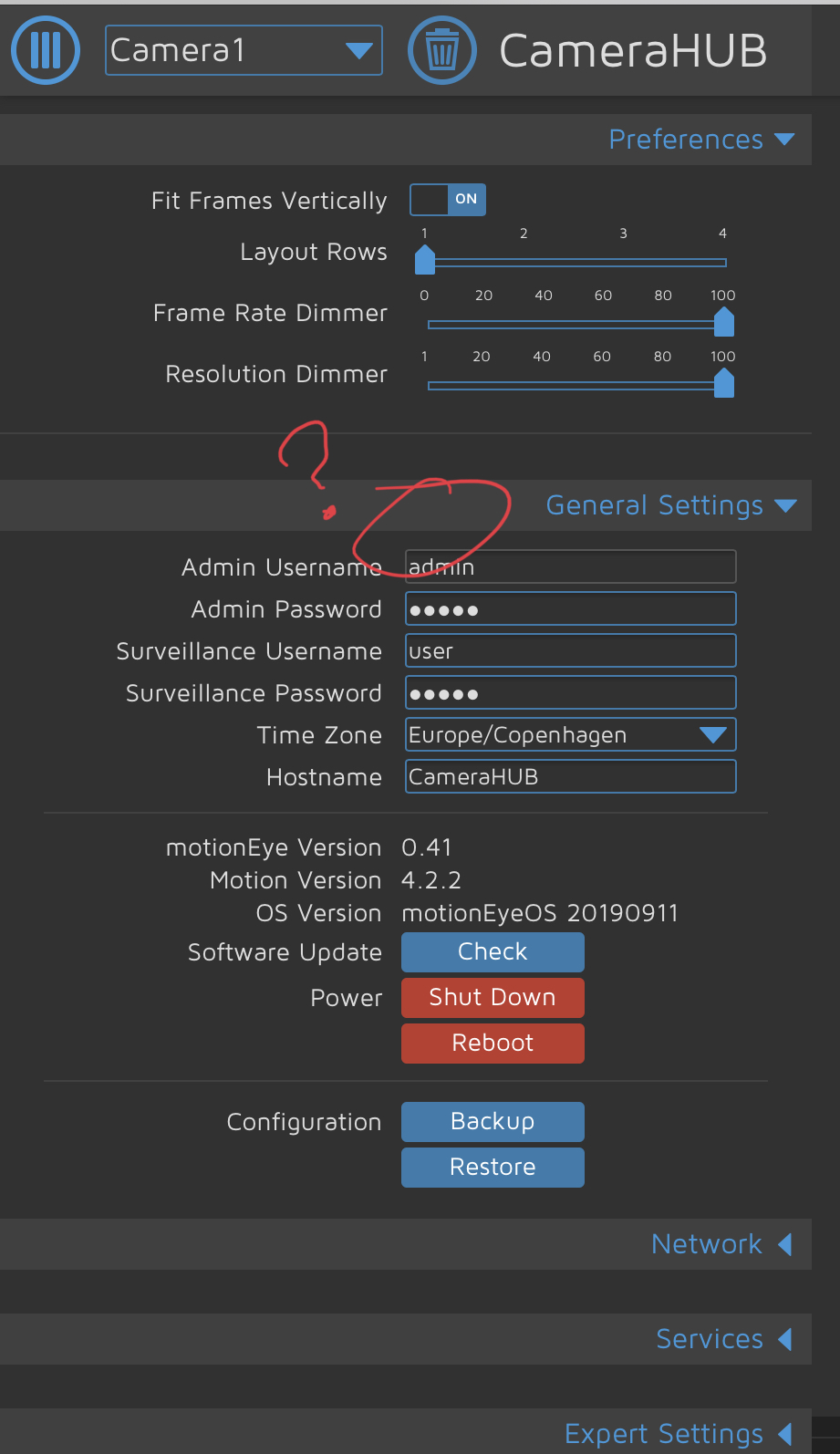The height and width of the screenshot is (1454, 840).
Task: Click the Services collapsed arrow icon
Action: [785, 1339]
